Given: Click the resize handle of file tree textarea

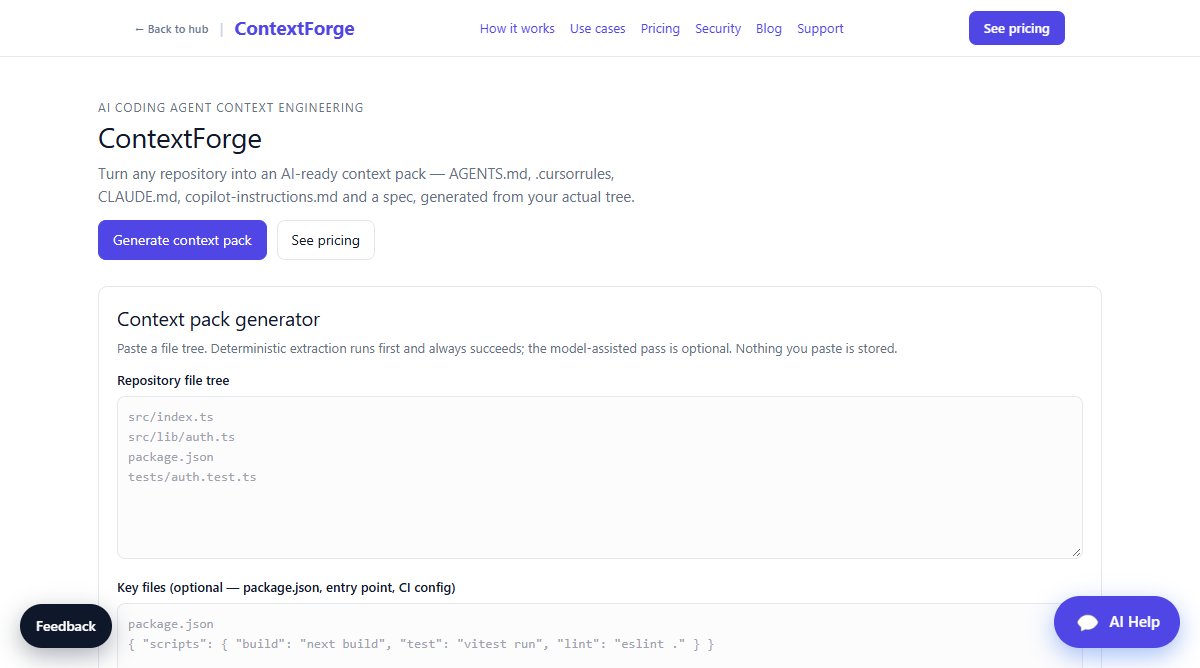Looking at the screenshot, I should point(1076,552).
